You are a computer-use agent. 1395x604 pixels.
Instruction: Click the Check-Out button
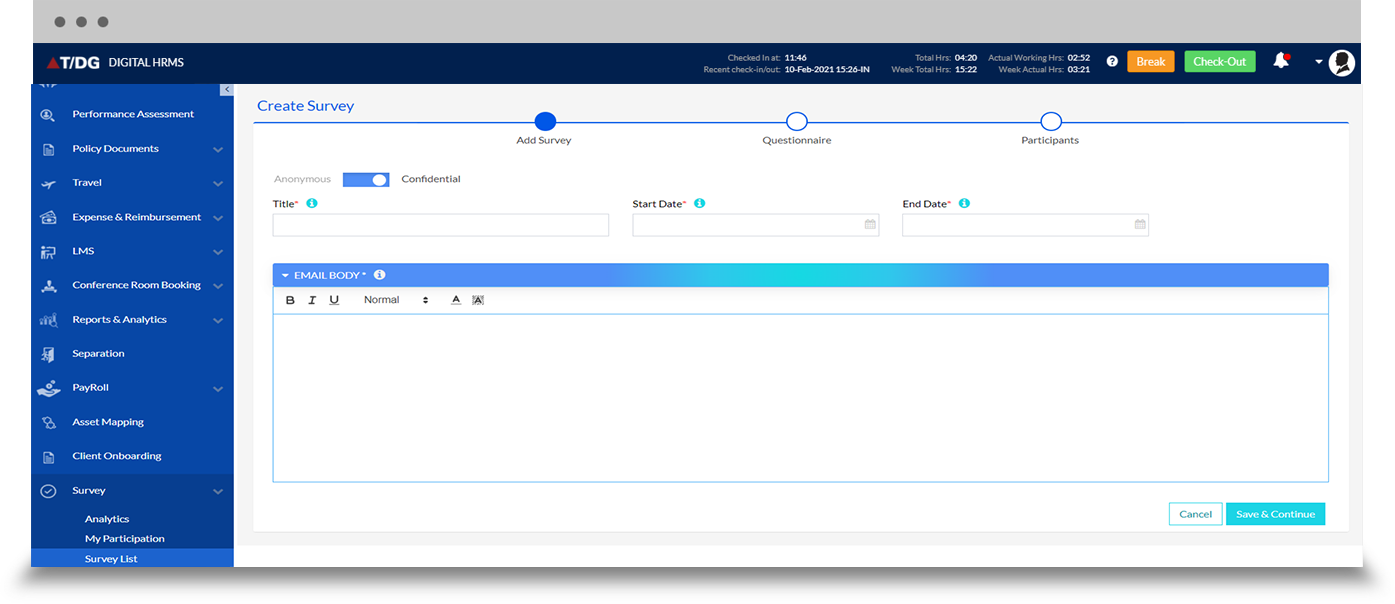(x=1220, y=62)
